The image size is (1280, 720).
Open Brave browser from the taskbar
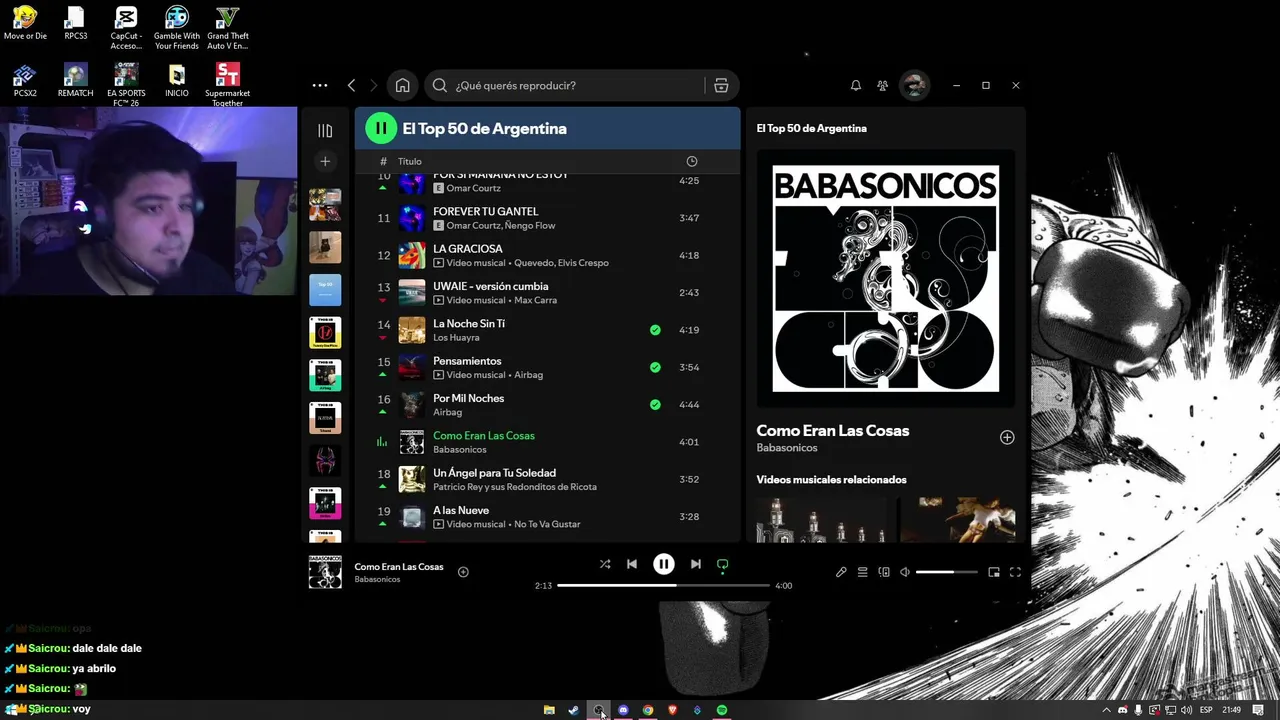(672, 710)
